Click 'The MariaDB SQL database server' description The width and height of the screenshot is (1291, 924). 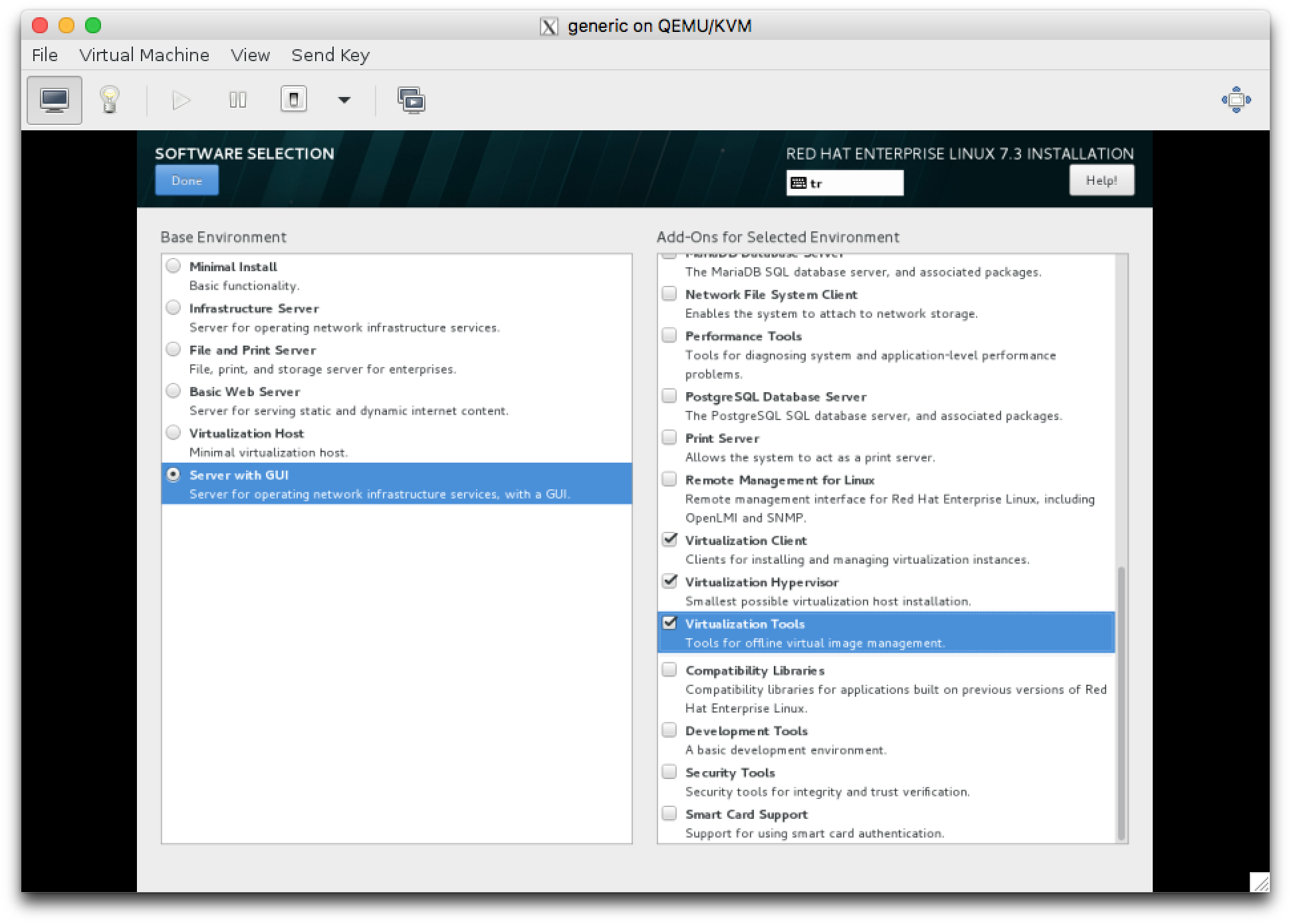(x=864, y=273)
